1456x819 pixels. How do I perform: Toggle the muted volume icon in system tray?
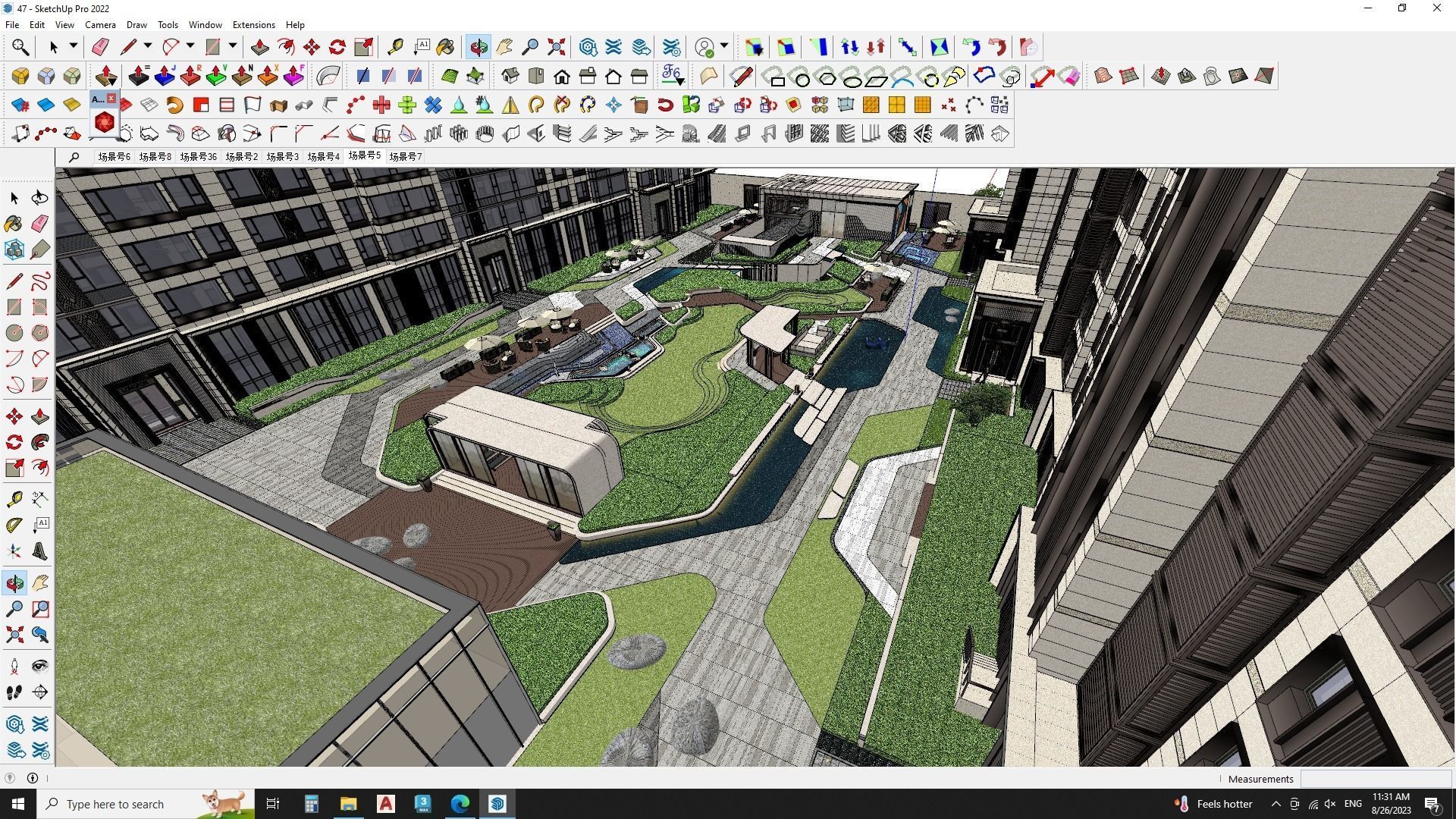pyautogui.click(x=1330, y=804)
